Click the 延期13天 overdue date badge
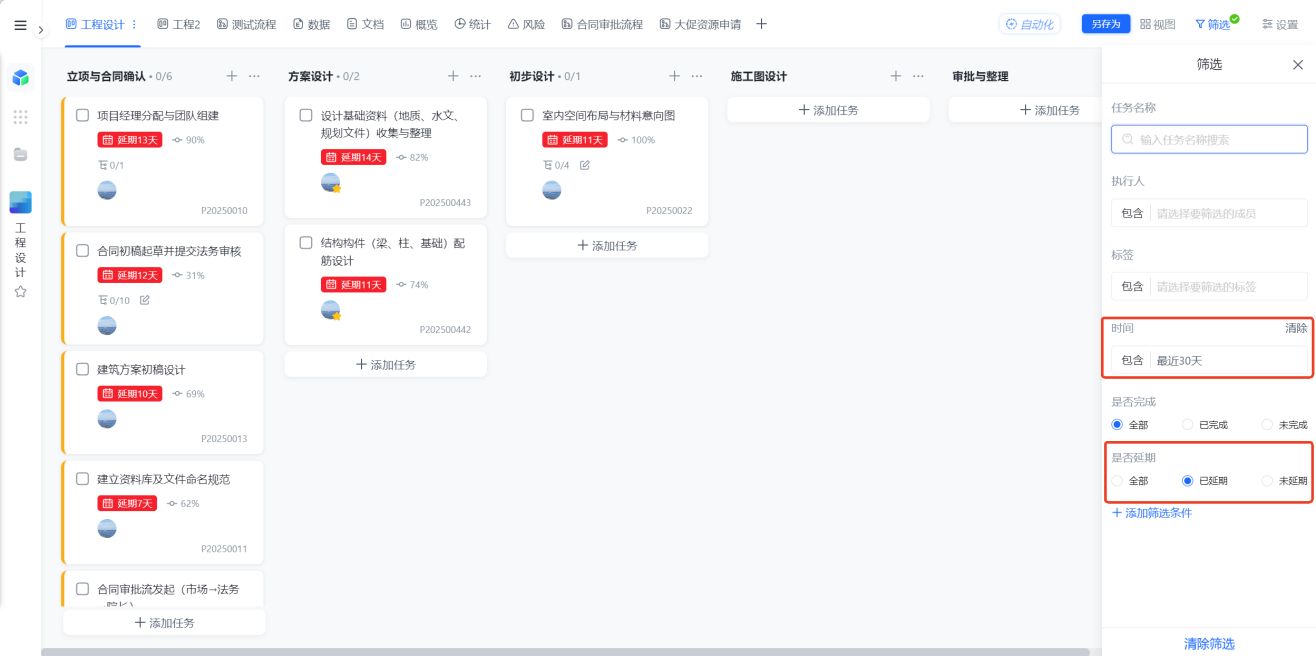This screenshot has width=1316, height=656. pos(130,140)
